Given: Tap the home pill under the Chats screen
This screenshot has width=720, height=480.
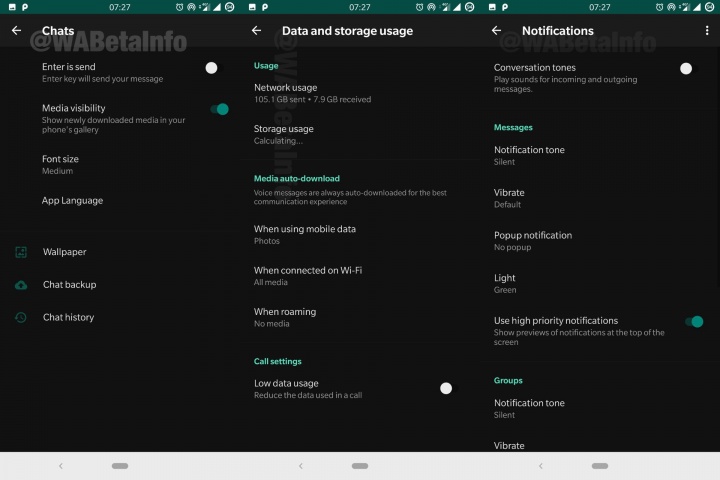Looking at the screenshot, I should pyautogui.click(x=120, y=466).
